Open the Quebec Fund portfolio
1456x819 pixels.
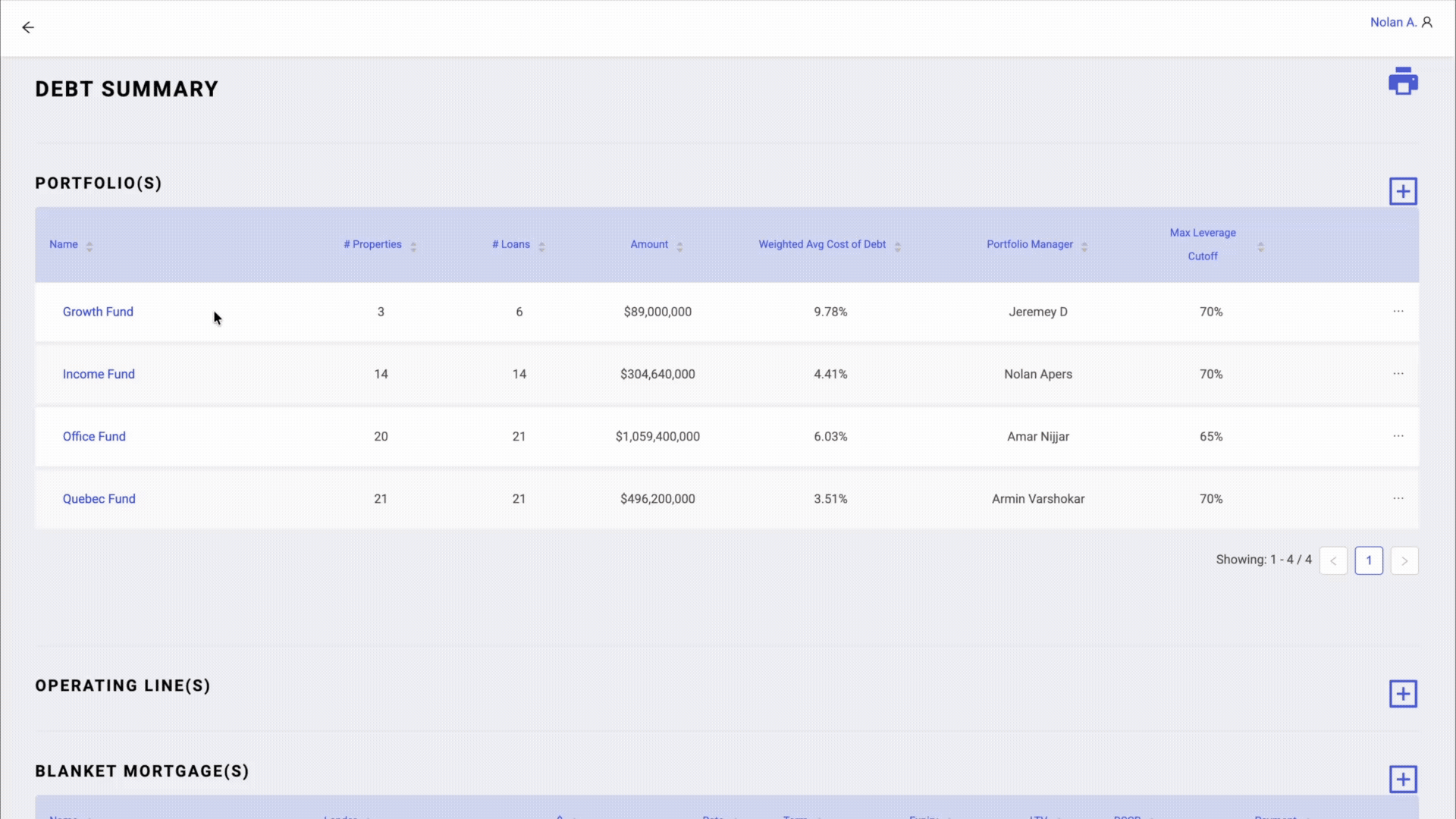[x=99, y=498]
